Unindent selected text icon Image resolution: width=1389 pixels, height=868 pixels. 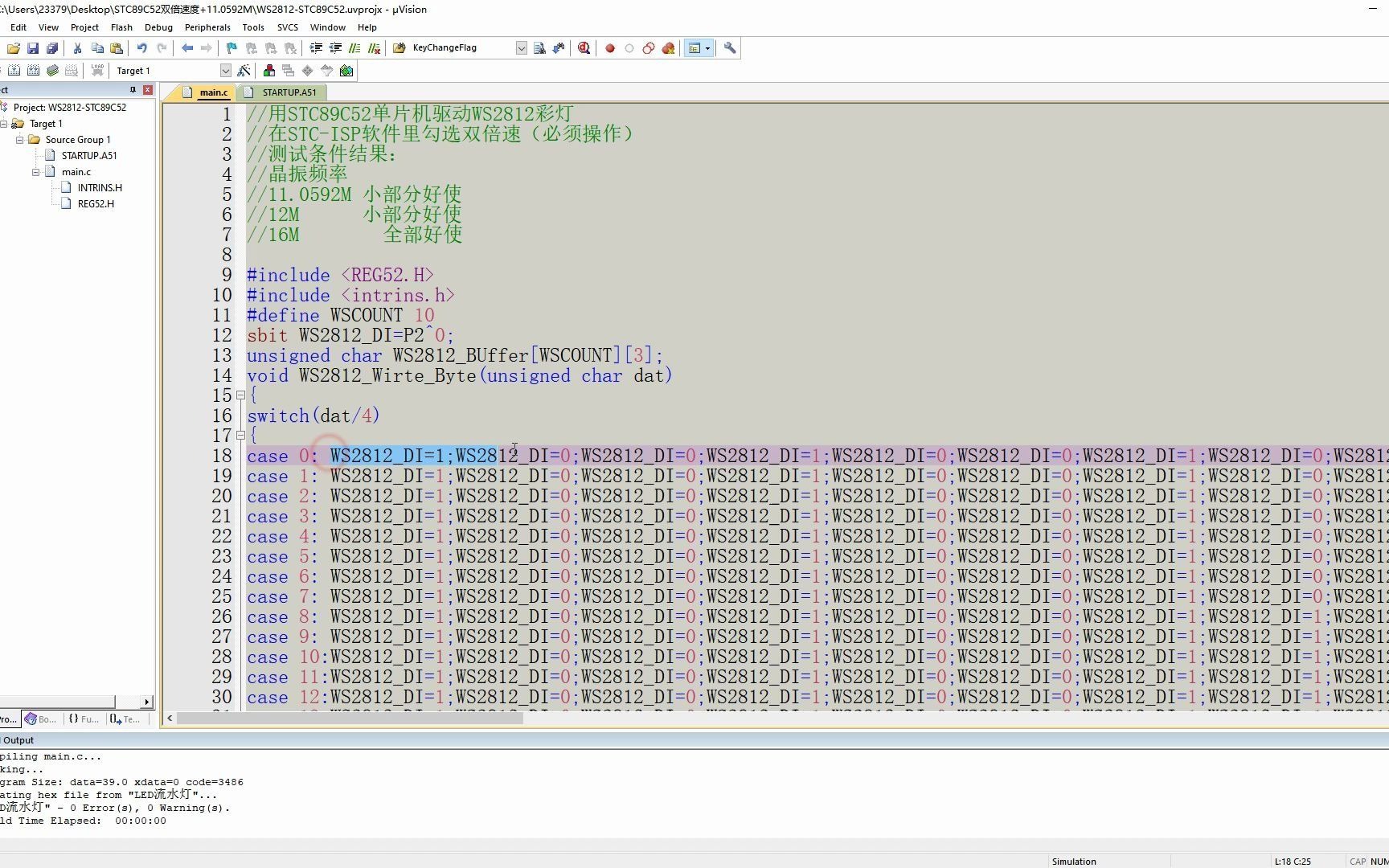coord(335,48)
